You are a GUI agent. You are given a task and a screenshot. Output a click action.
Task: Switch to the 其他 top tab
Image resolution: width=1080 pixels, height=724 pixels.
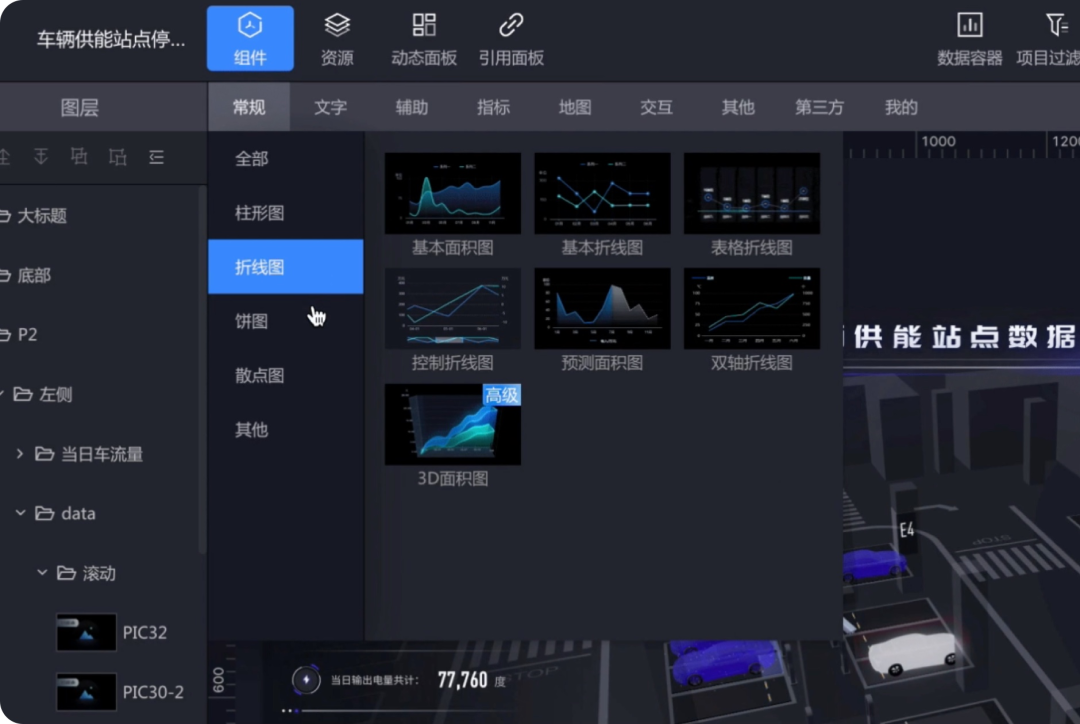click(738, 107)
